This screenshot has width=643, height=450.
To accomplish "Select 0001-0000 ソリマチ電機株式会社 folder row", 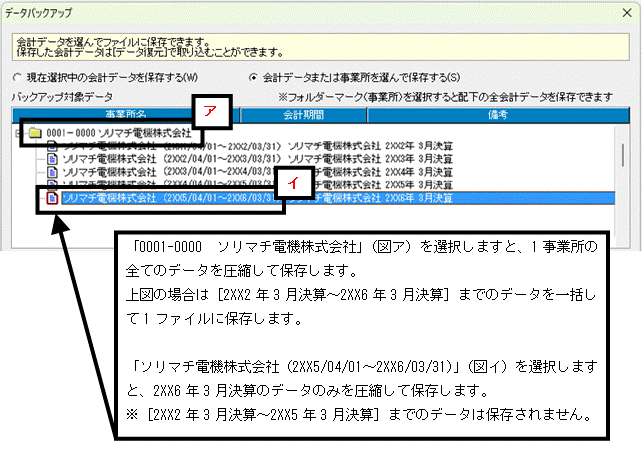I will 119,133.
